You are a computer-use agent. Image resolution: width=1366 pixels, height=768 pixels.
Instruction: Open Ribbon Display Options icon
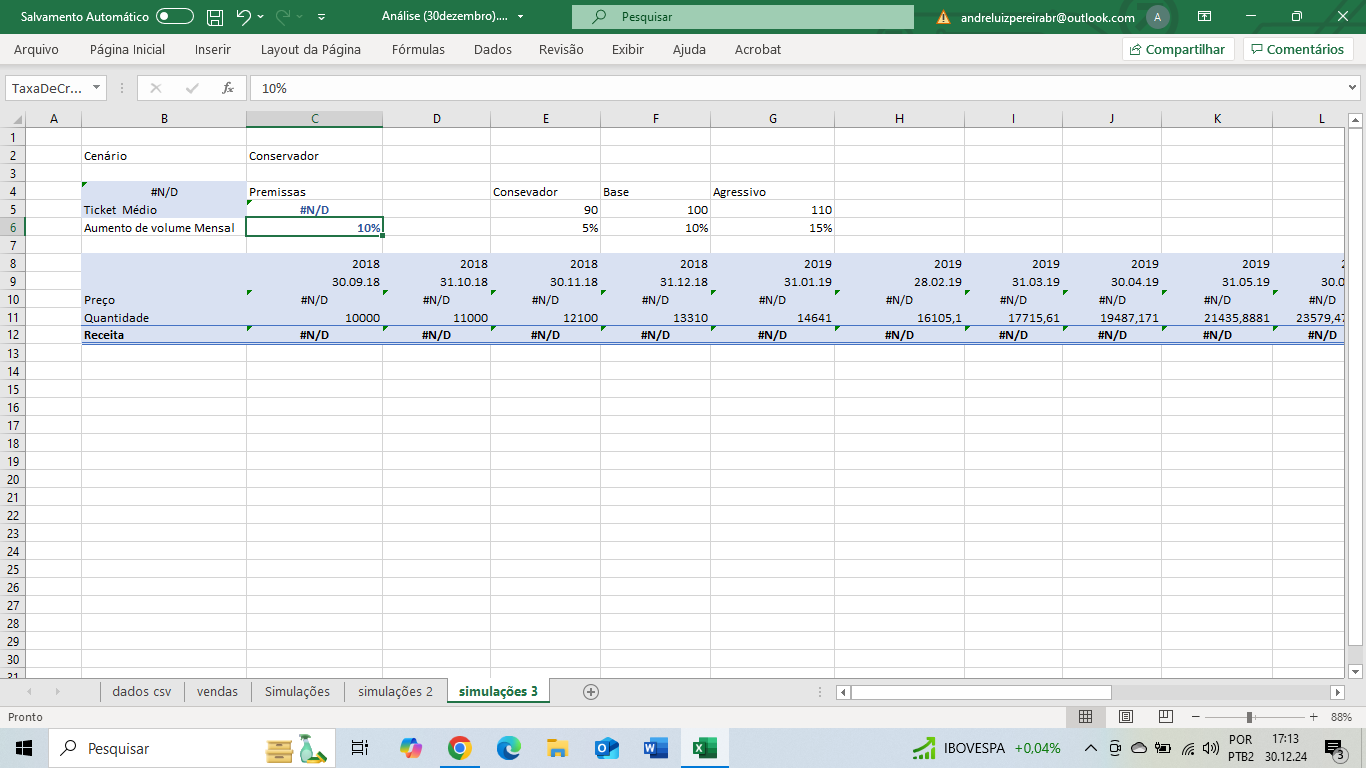coord(1204,17)
